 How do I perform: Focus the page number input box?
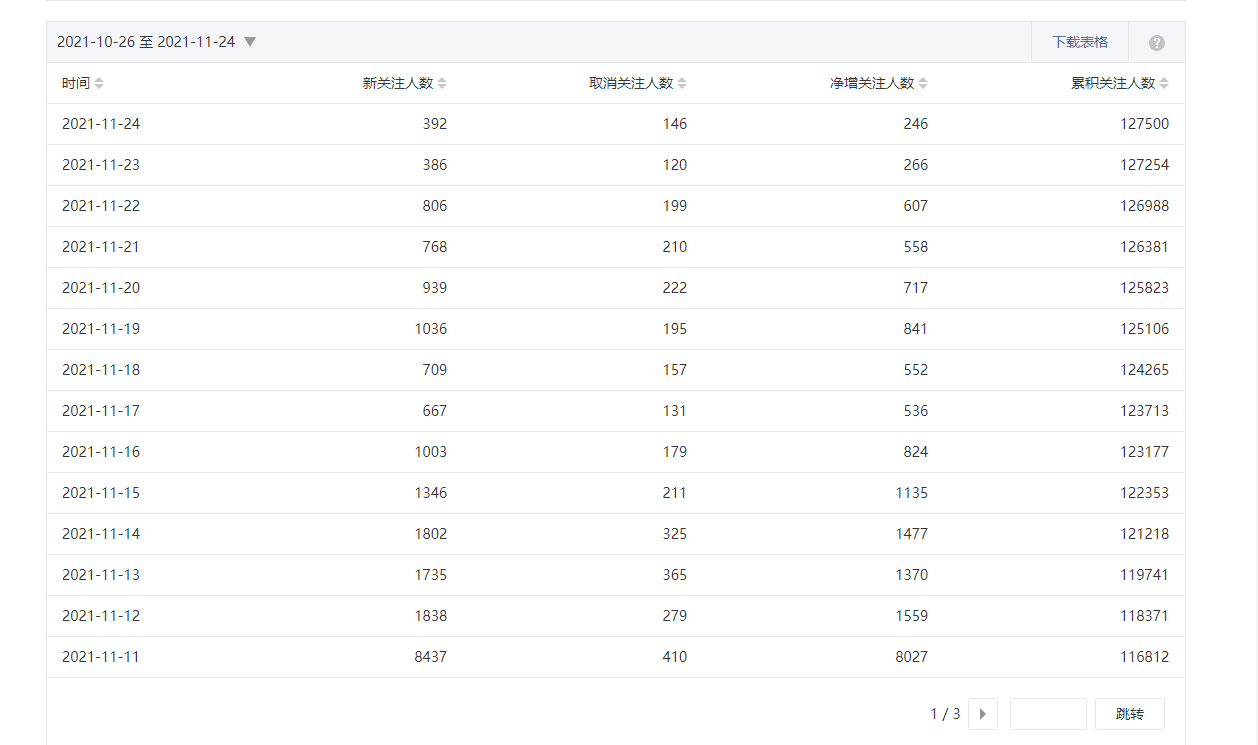coord(1047,714)
